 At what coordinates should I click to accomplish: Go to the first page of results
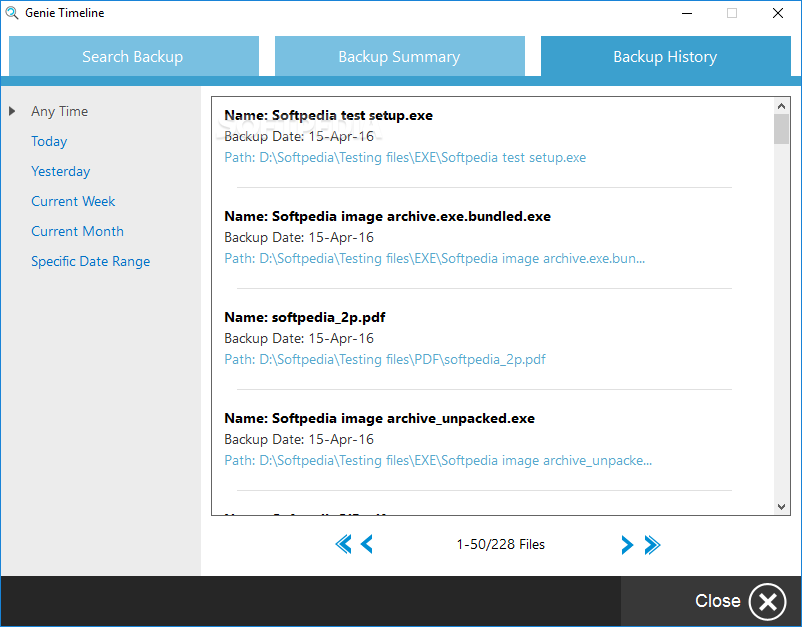(343, 544)
